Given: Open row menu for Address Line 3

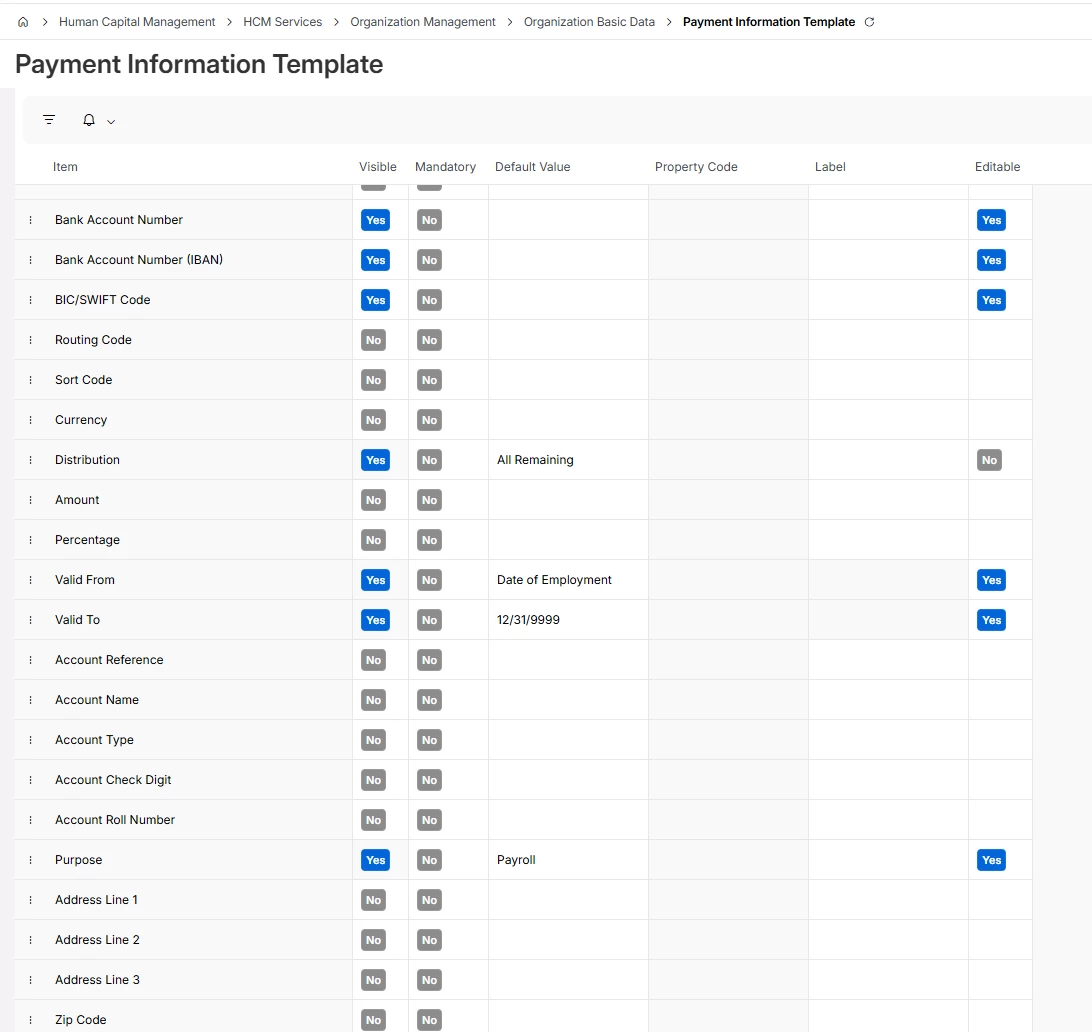Looking at the screenshot, I should (x=31, y=980).
